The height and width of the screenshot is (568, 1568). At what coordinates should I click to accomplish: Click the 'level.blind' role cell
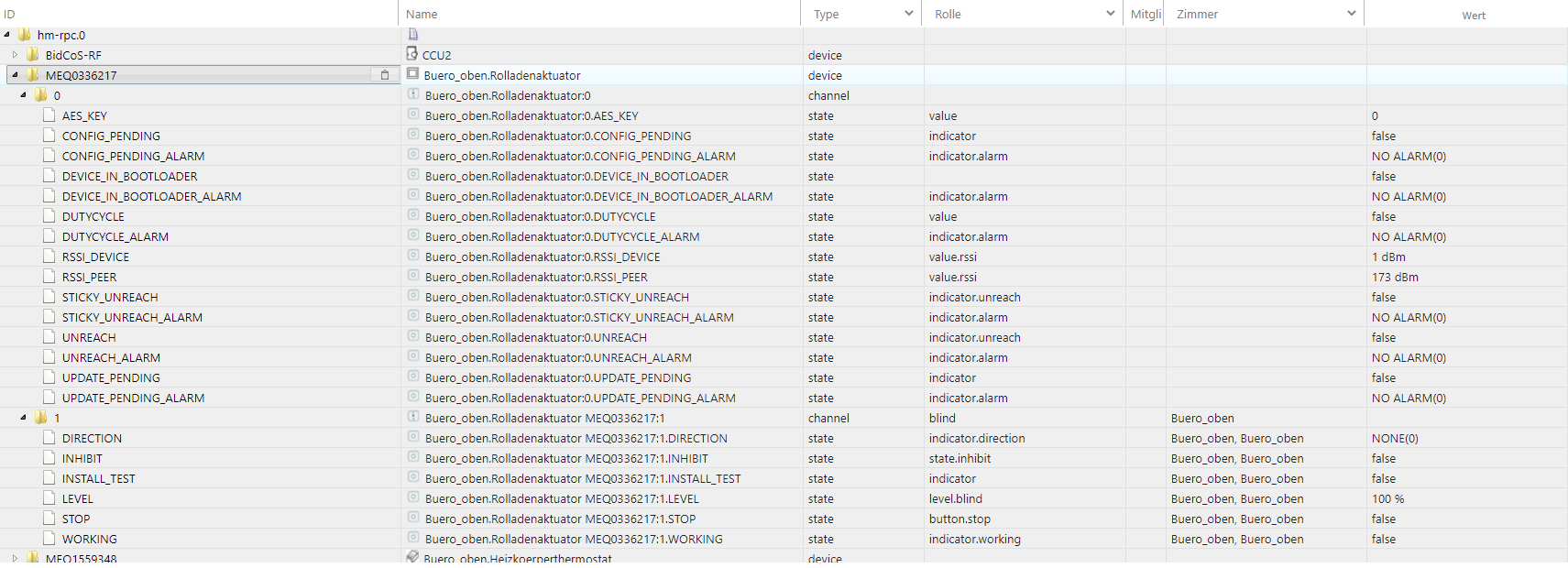coord(955,498)
